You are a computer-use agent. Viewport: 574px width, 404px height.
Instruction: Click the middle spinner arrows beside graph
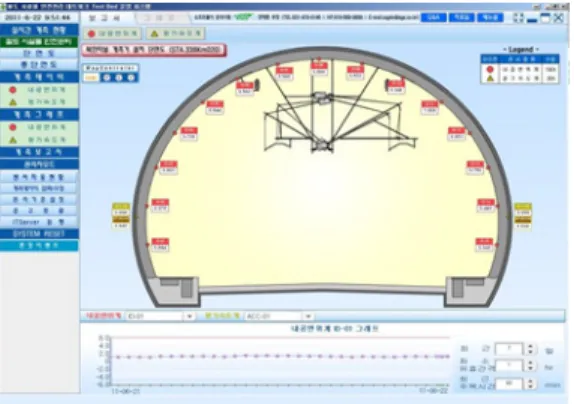coord(530,366)
